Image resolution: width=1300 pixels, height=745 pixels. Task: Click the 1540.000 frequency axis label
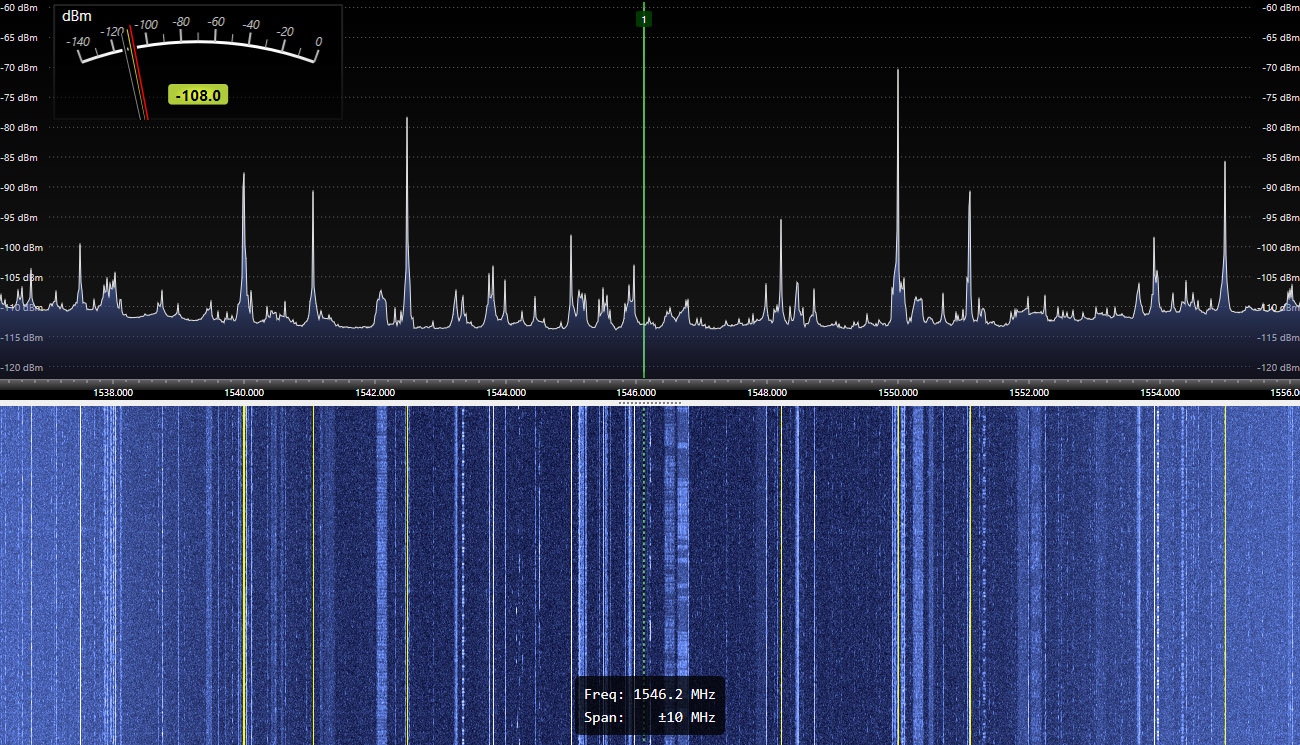244,393
